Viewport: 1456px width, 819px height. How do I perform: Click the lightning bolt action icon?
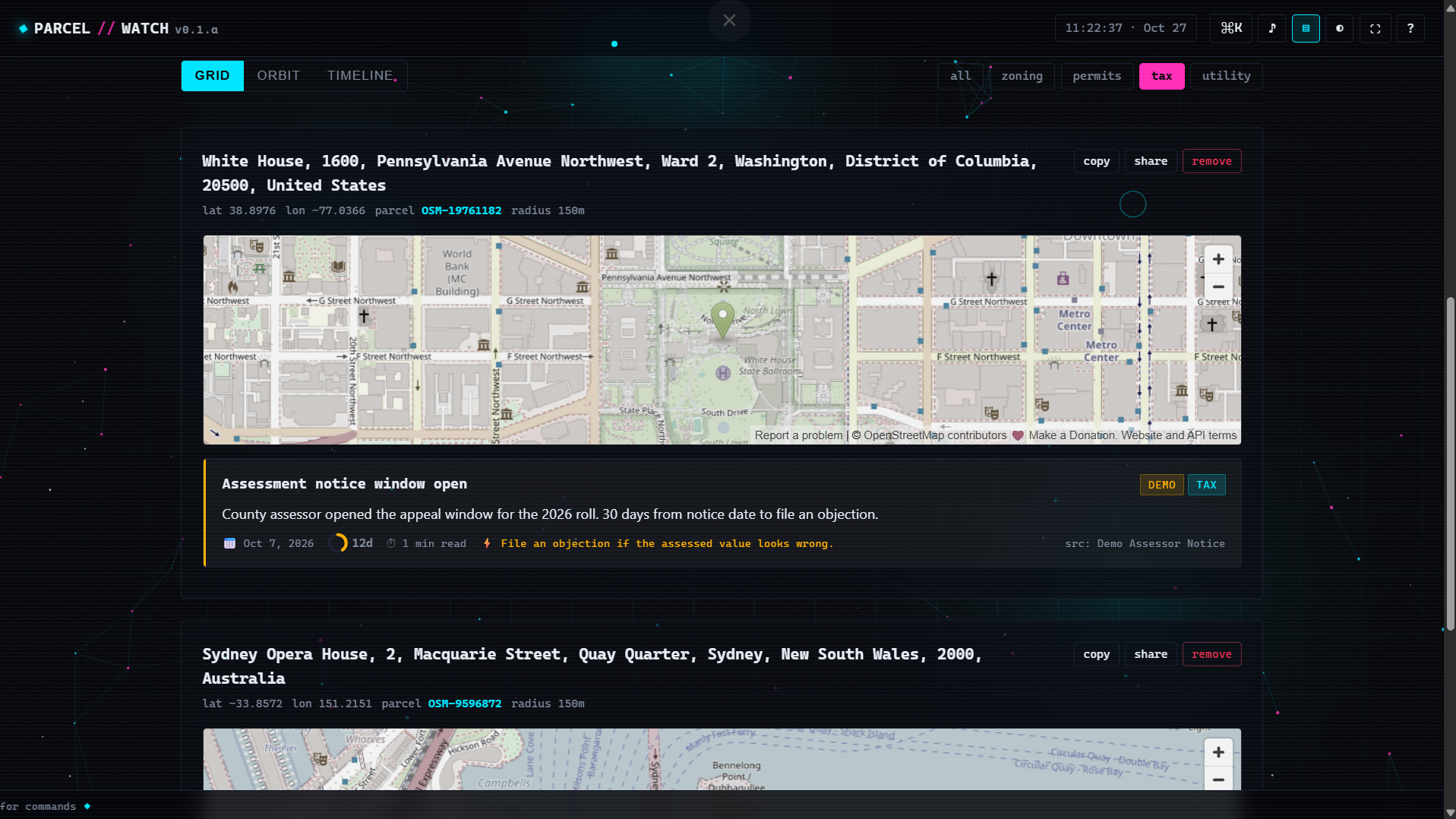click(x=487, y=543)
